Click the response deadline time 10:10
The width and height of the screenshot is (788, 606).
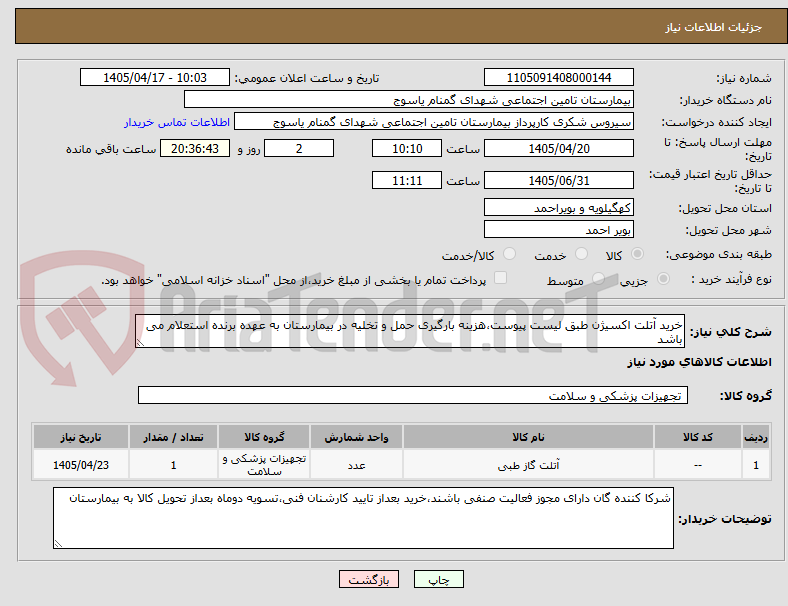(x=407, y=148)
